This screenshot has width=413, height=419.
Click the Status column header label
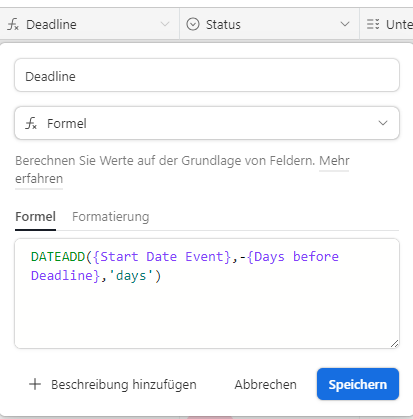click(x=223, y=24)
